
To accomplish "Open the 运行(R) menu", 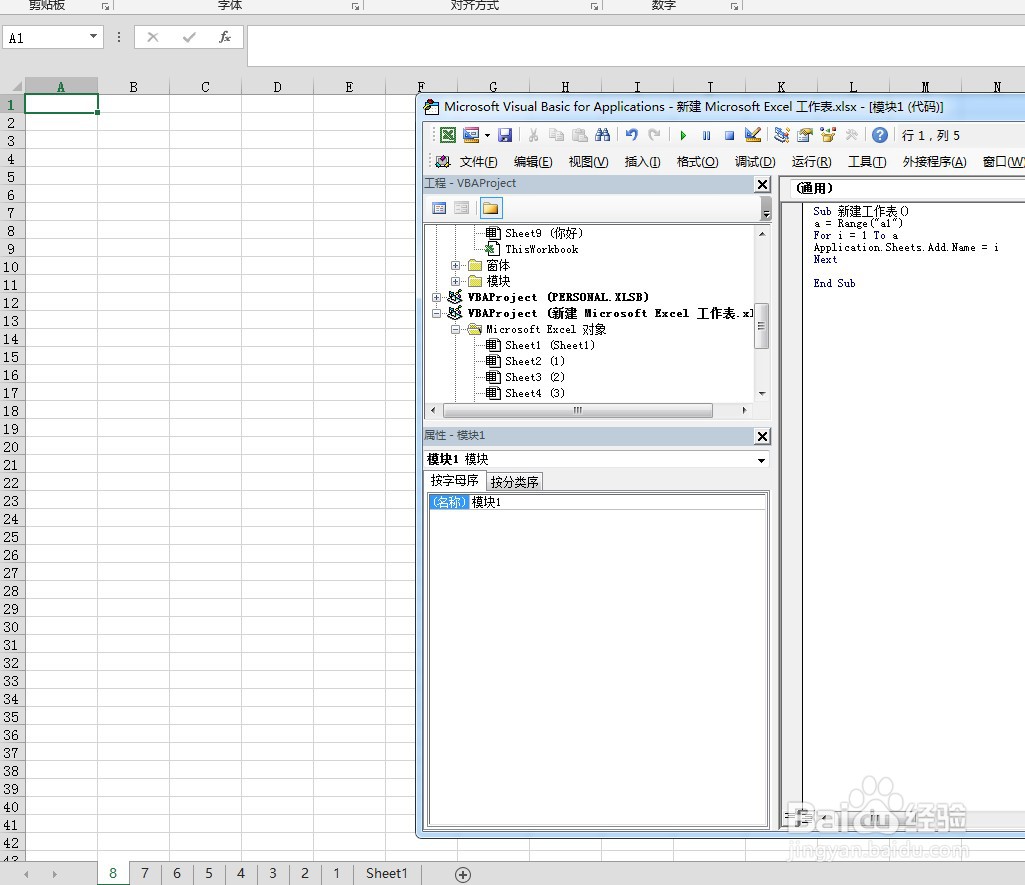I will coord(811,162).
